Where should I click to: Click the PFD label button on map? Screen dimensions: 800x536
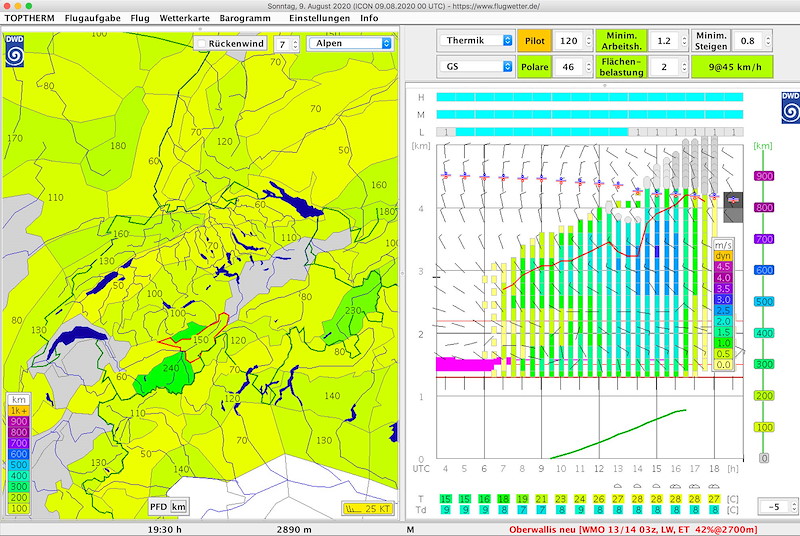click(x=158, y=506)
